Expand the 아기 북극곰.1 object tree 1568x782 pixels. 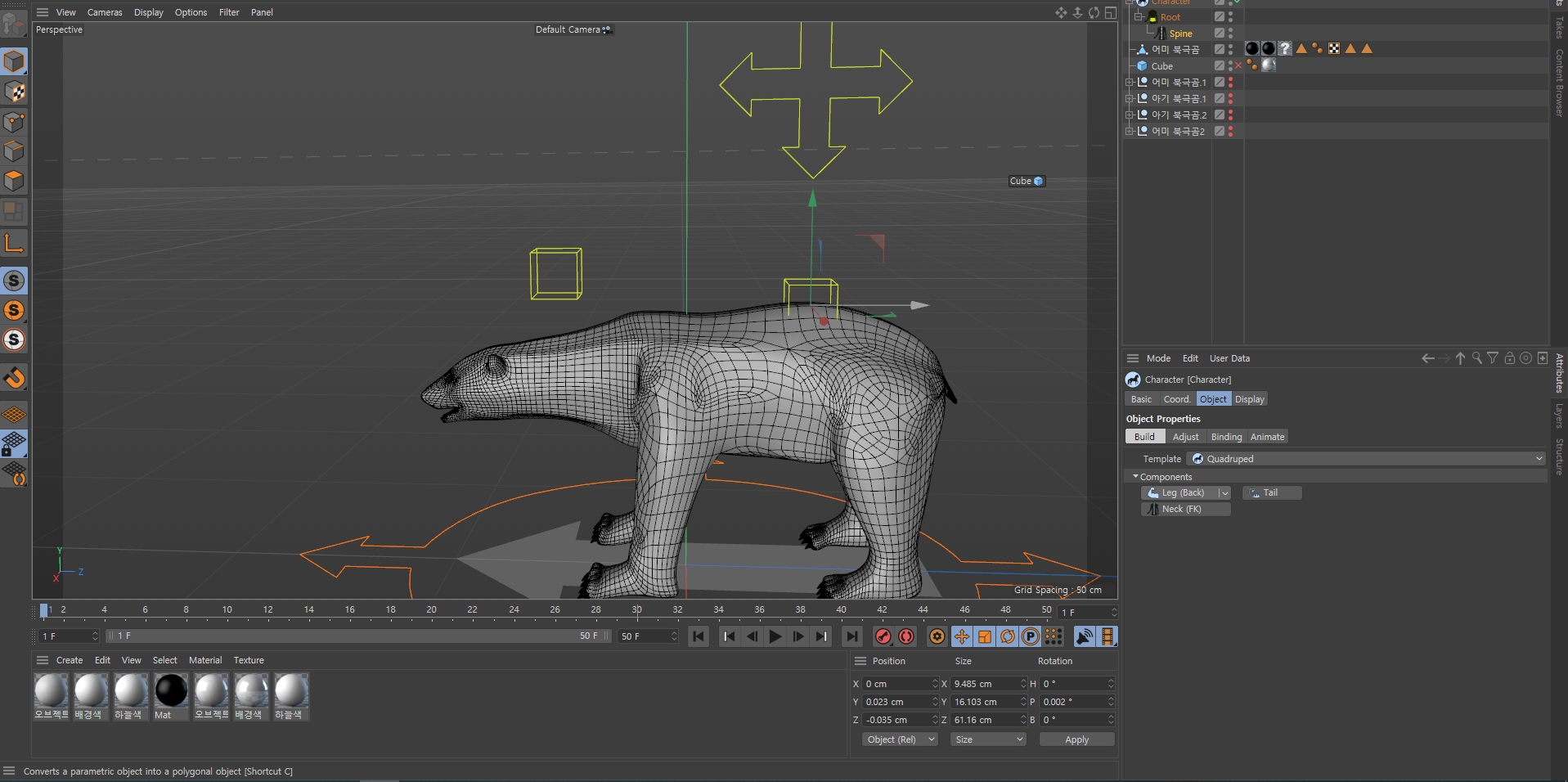[1129, 98]
